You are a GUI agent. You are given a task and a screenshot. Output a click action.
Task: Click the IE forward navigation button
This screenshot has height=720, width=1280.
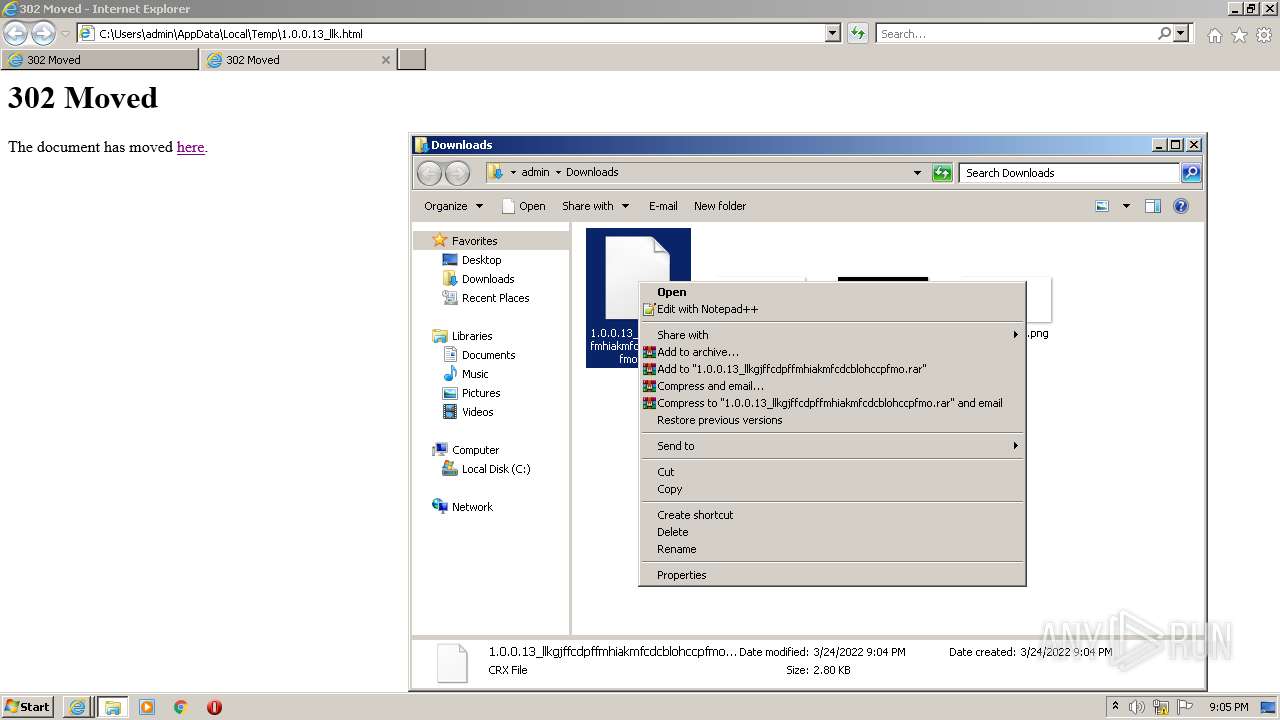[43, 33]
